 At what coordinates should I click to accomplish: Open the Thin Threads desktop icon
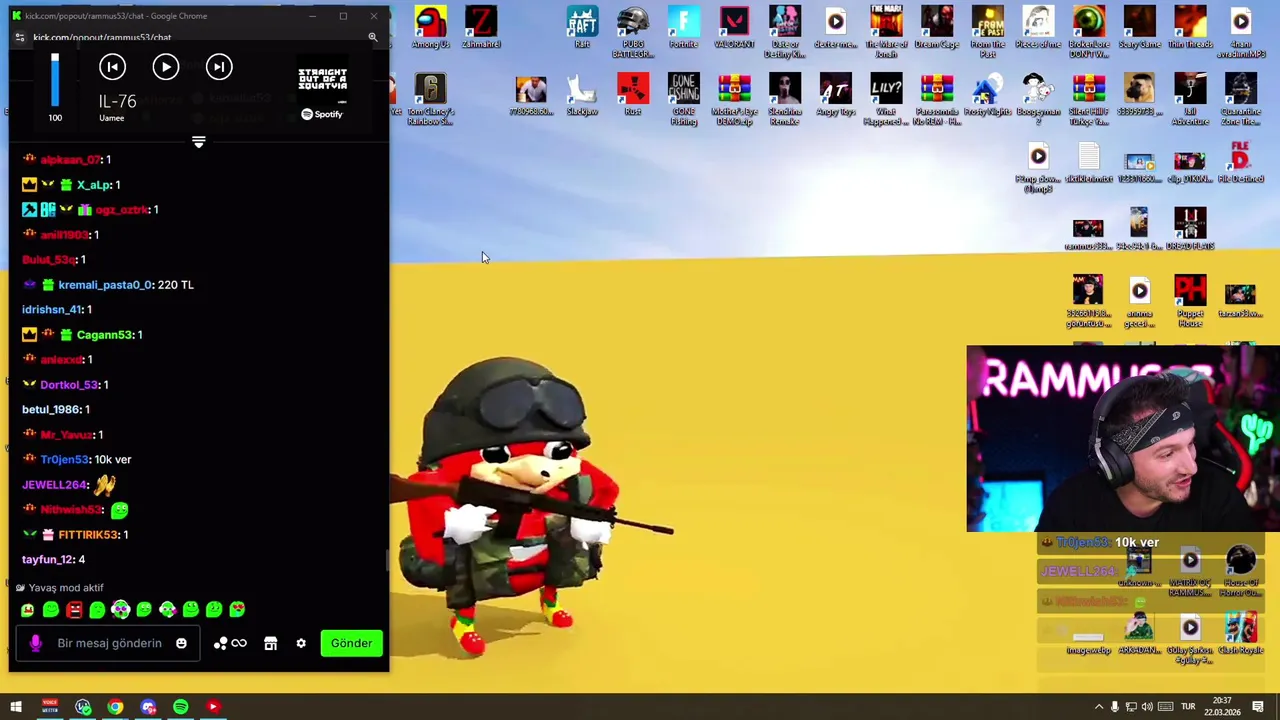pos(1190,27)
